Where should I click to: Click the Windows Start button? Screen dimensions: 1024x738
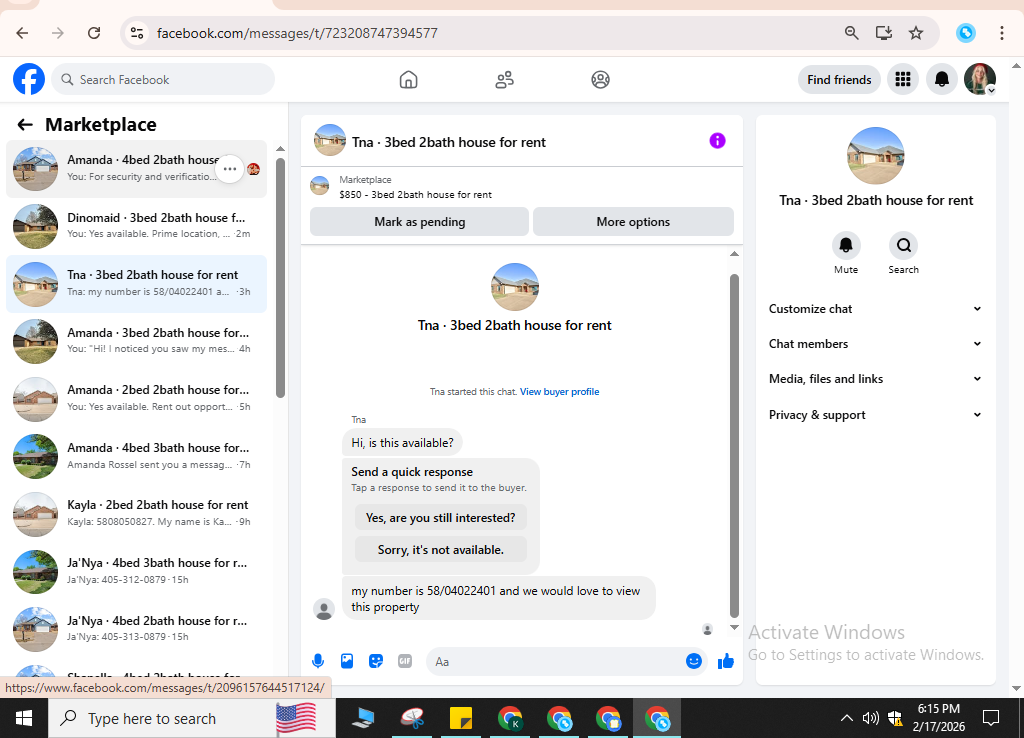pos(24,718)
